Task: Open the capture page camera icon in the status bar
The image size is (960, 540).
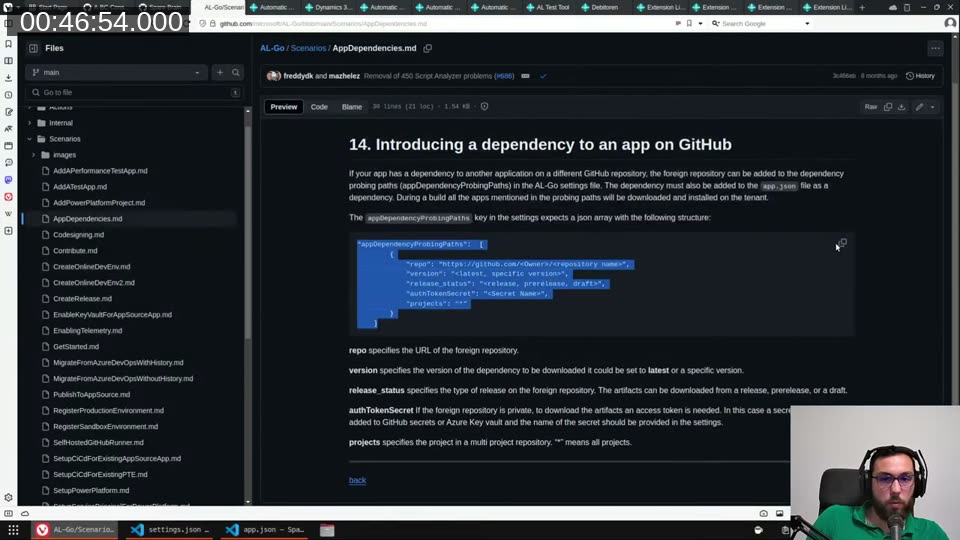Action: point(763,514)
